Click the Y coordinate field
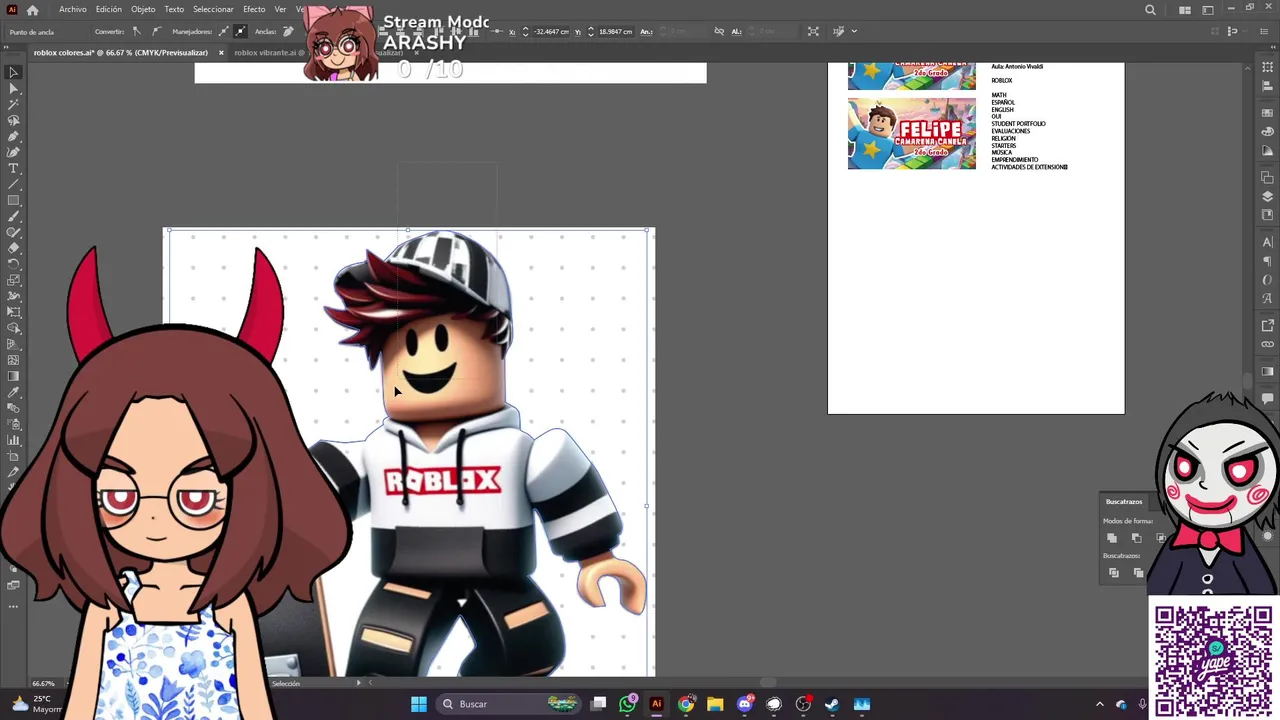This screenshot has height=720, width=1280. 615,31
